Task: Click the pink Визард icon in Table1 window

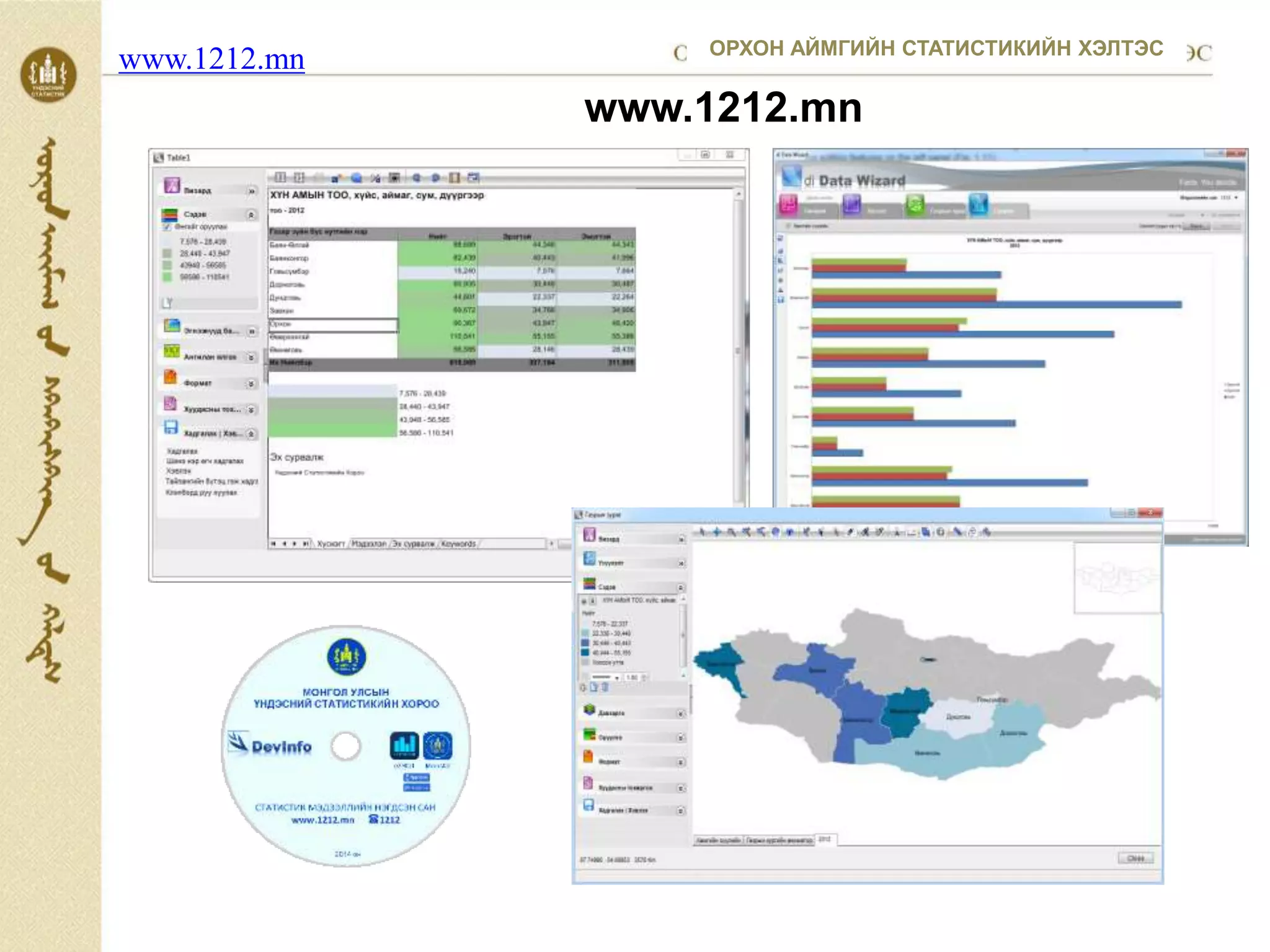Action: pyautogui.click(x=172, y=185)
